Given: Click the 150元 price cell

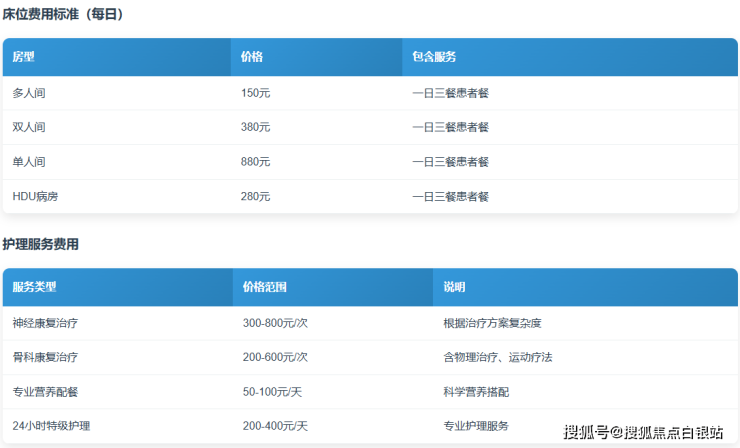Looking at the screenshot, I should [255, 93].
